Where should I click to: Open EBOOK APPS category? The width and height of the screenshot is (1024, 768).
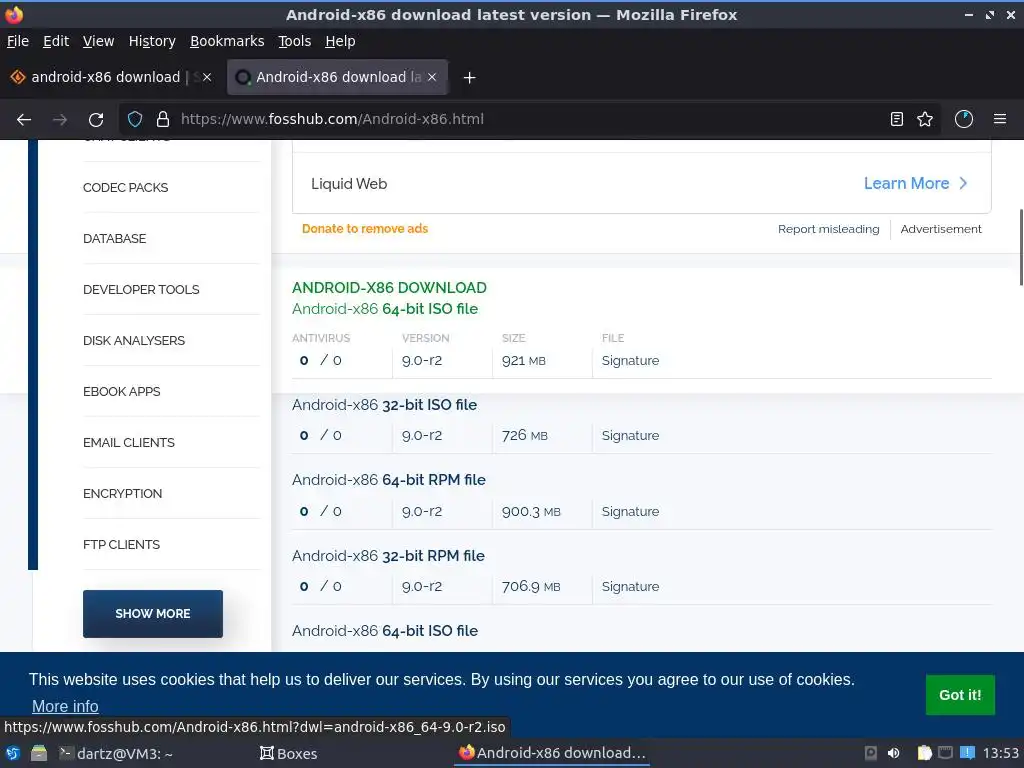click(x=121, y=391)
